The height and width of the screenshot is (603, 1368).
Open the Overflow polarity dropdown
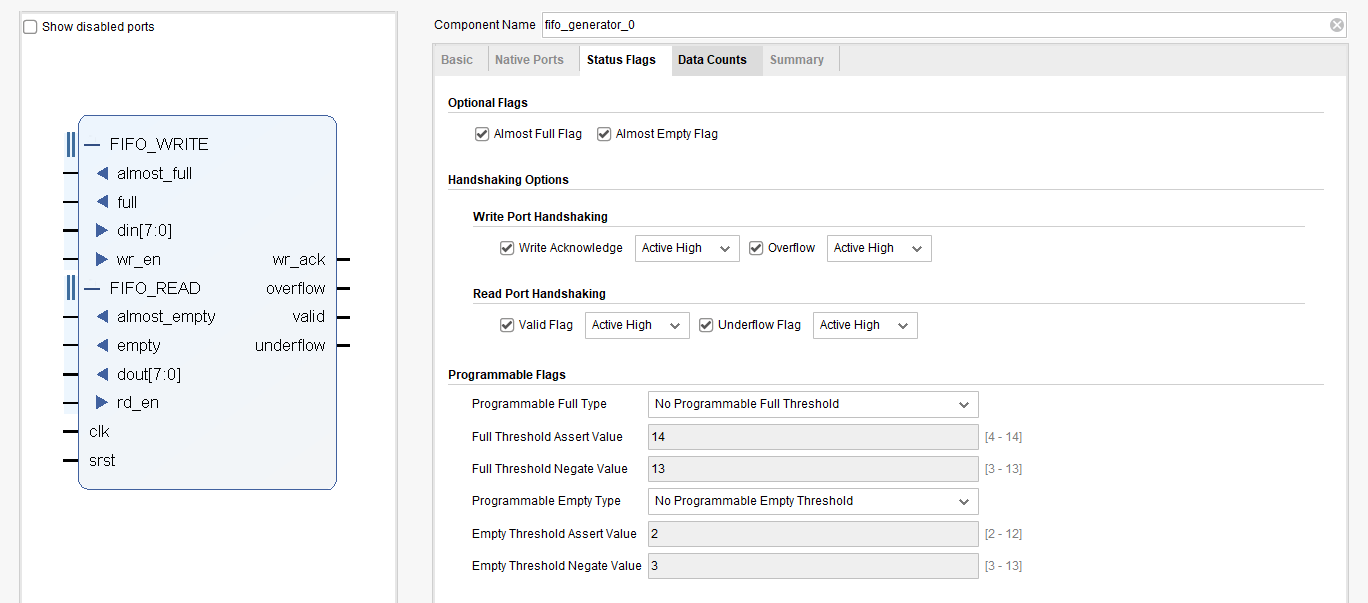(x=878, y=249)
